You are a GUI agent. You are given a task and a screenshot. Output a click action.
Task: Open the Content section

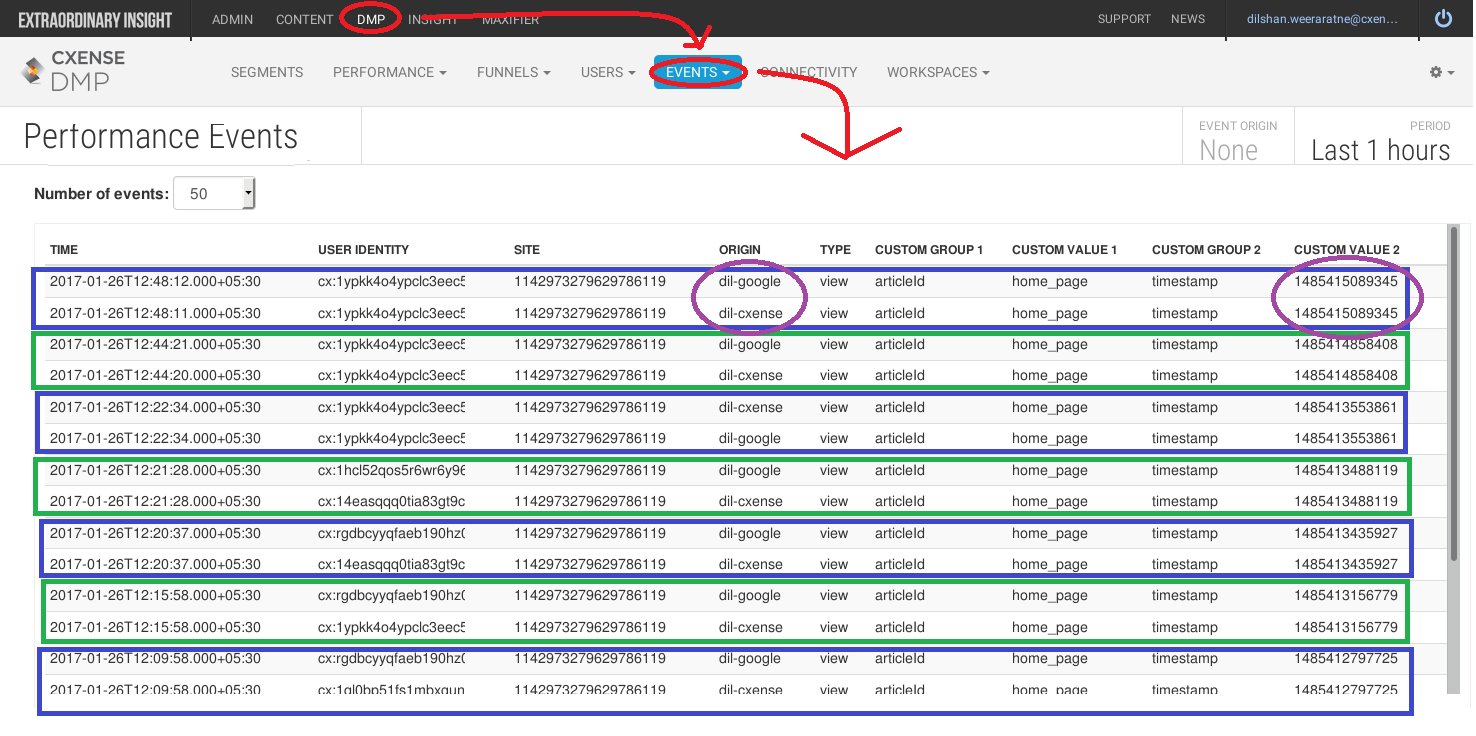tap(305, 19)
